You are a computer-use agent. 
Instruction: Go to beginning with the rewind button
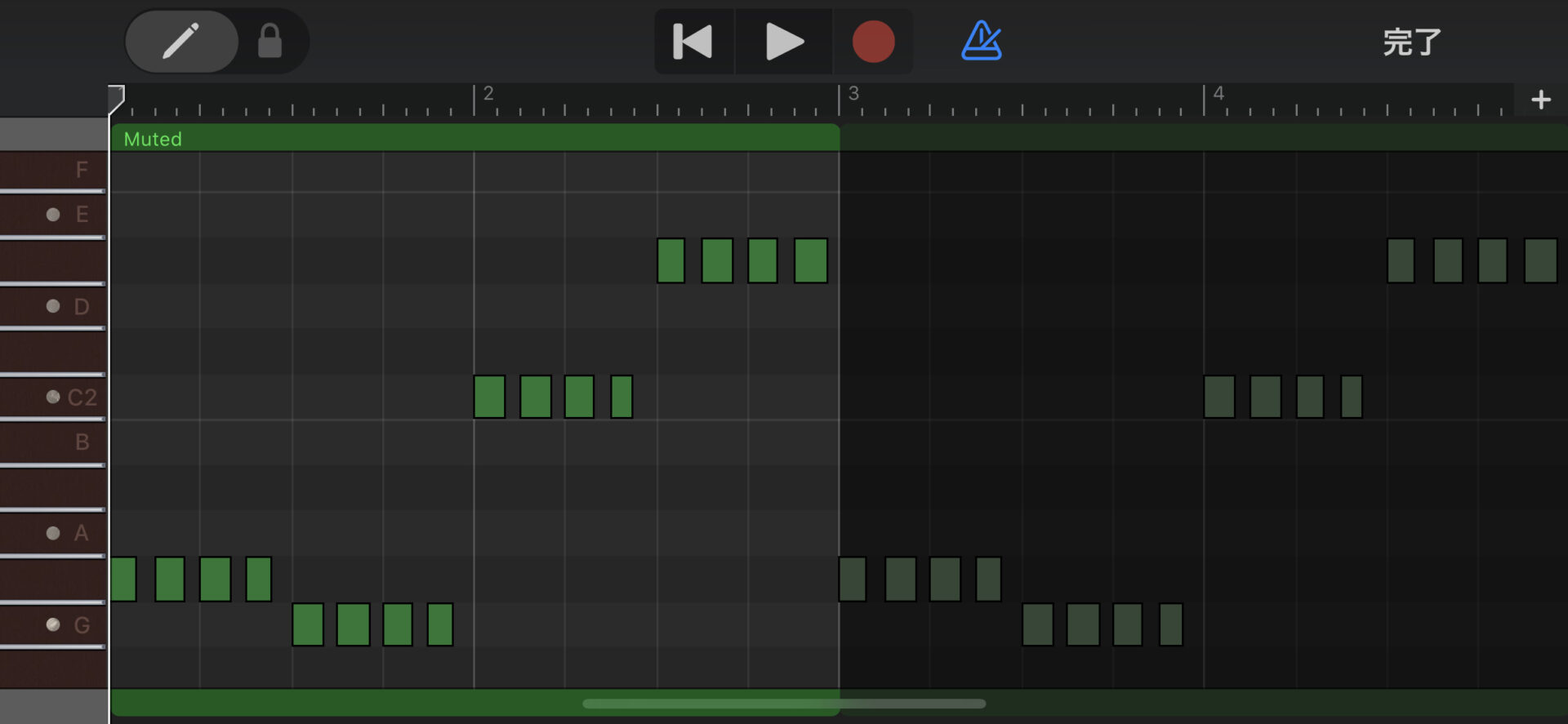[693, 42]
